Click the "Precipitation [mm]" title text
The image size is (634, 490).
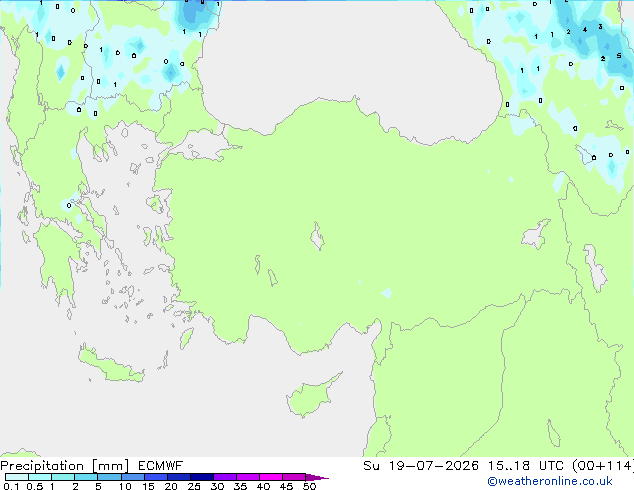coord(65,466)
